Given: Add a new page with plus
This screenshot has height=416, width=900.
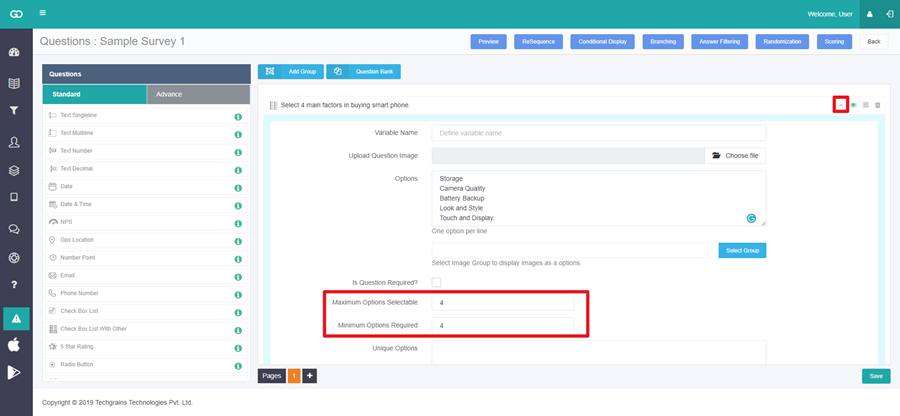Looking at the screenshot, I should (309, 376).
